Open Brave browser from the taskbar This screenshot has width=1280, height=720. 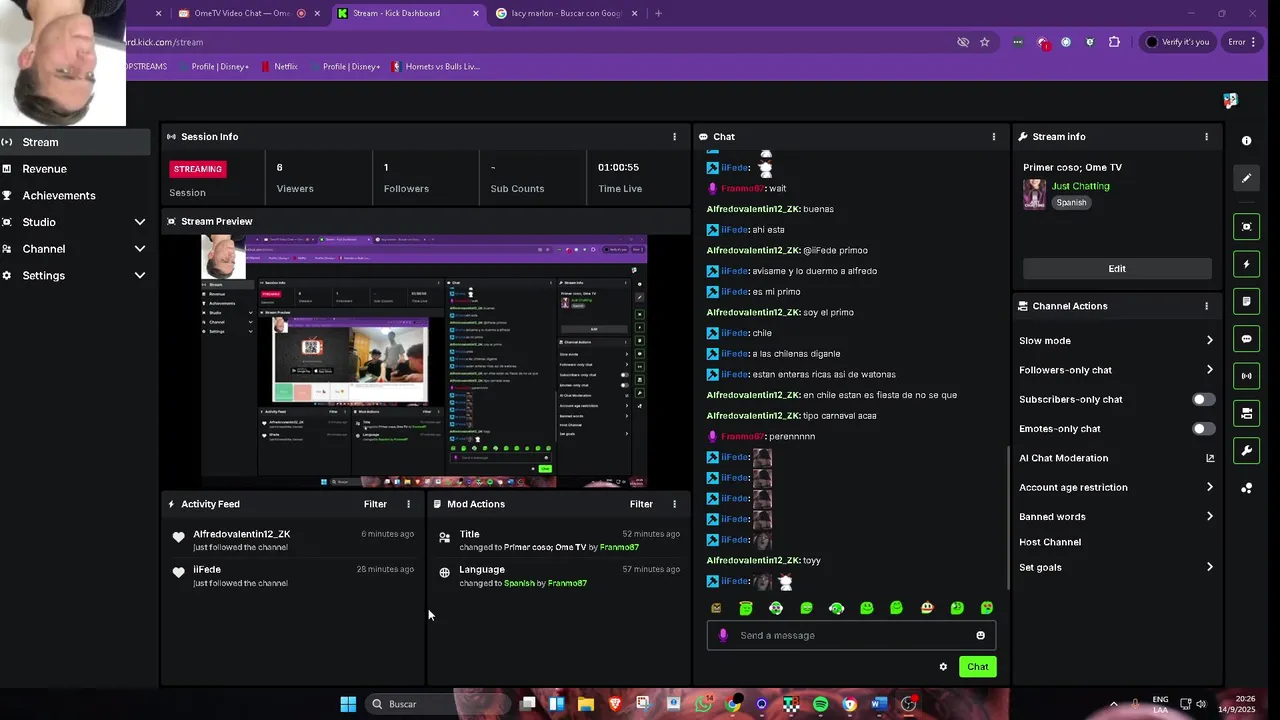[615, 704]
